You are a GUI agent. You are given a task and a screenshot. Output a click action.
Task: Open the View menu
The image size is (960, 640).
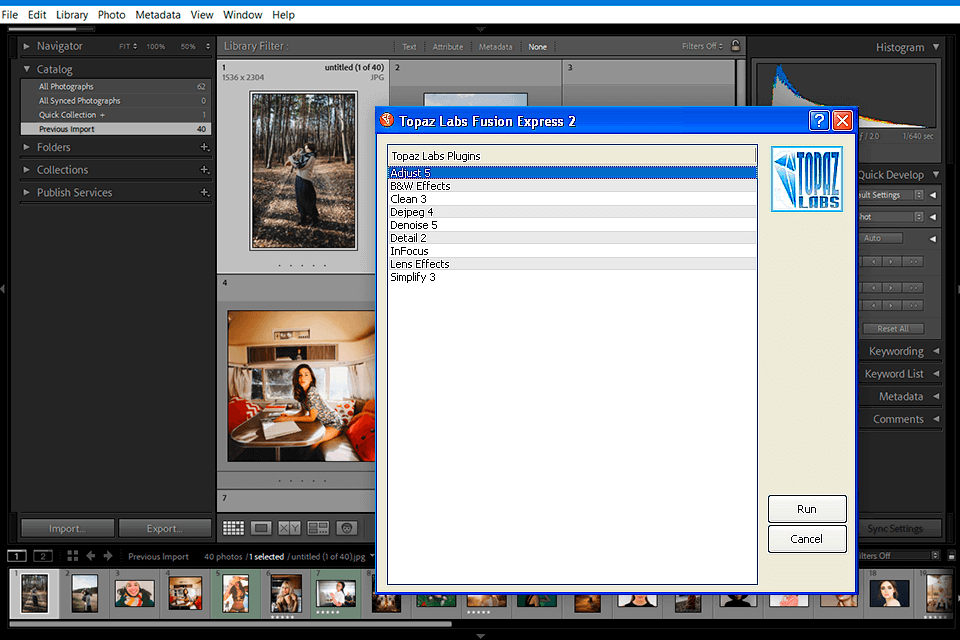point(201,15)
